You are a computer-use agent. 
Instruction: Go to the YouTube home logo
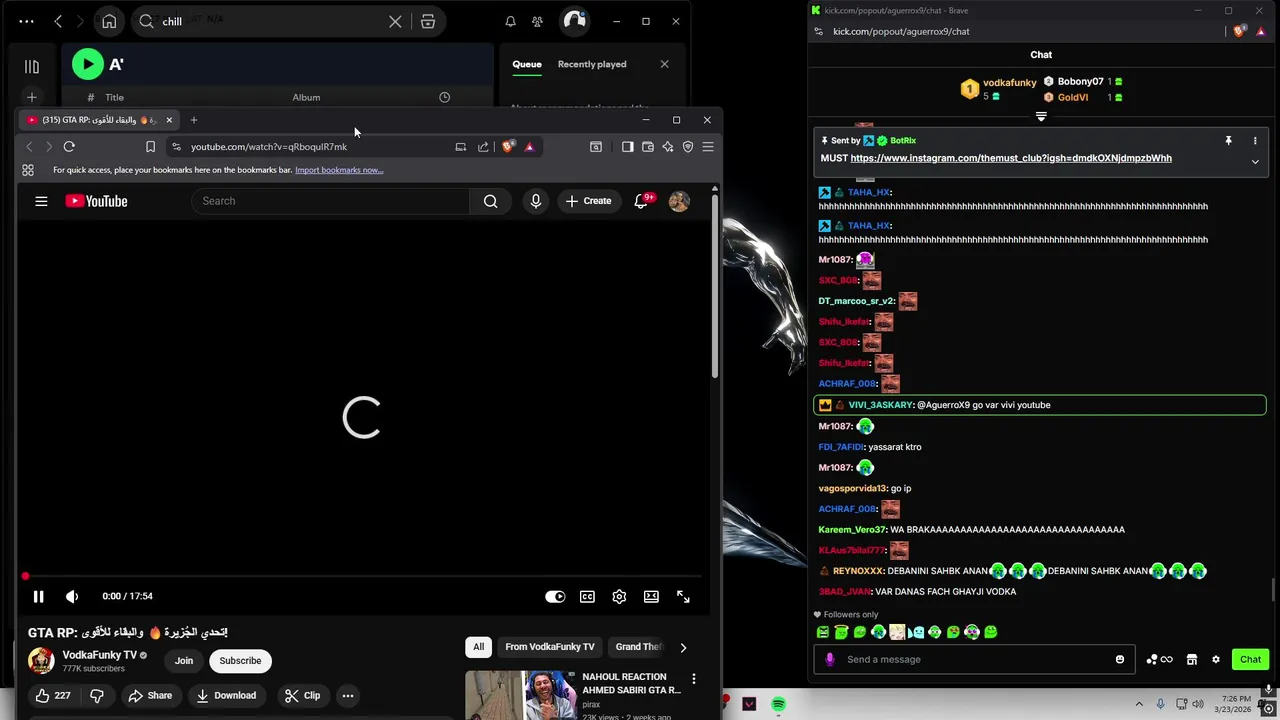click(96, 201)
